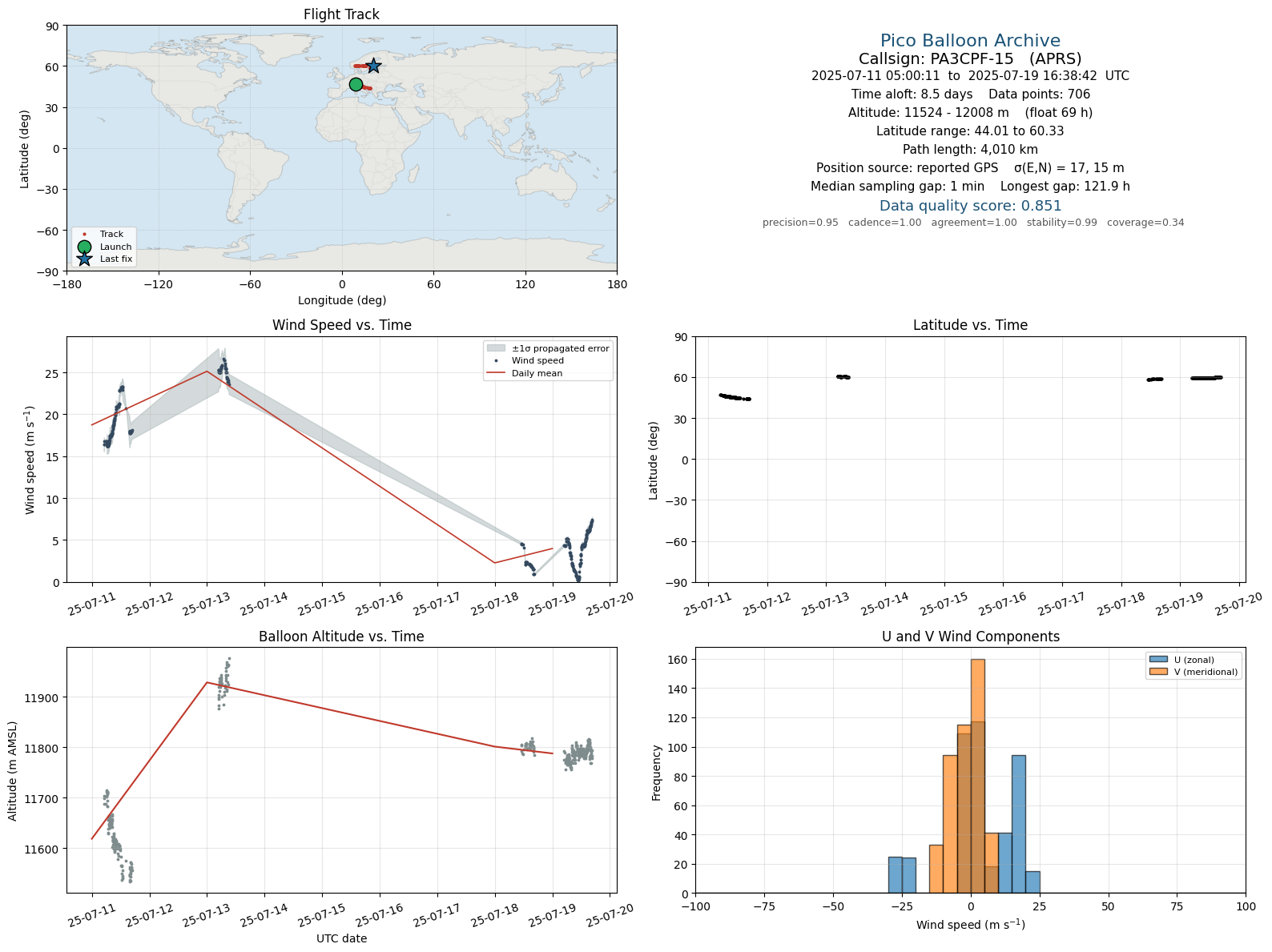1272x952 pixels.
Task: Select the "Position source: reported GPS" line
Action: pyautogui.click(x=970, y=168)
